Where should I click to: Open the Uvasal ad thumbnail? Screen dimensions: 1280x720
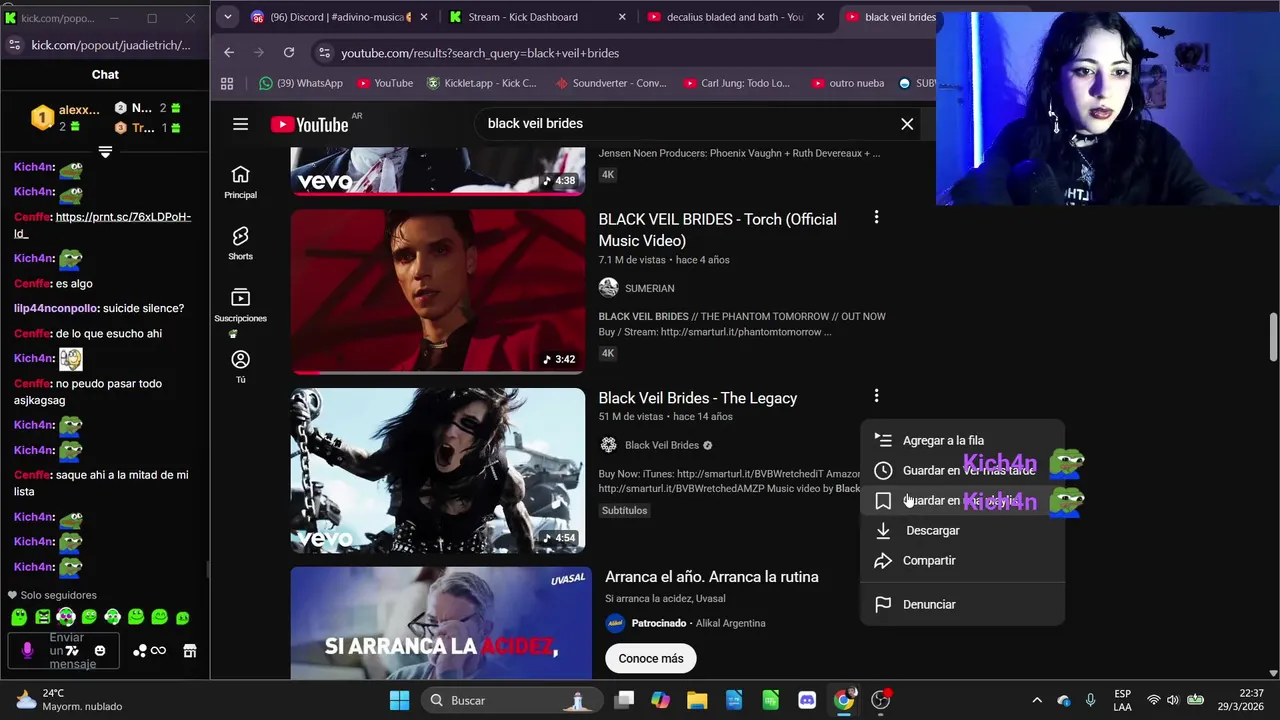441,624
